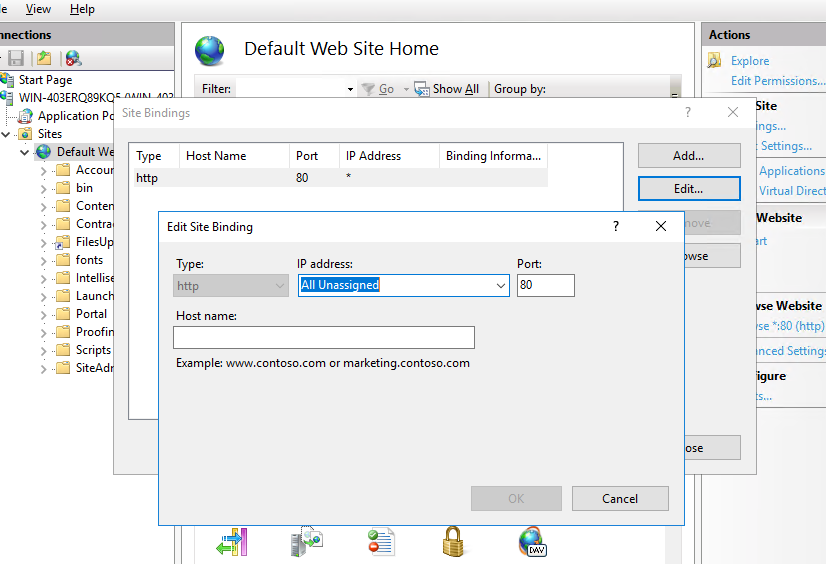Click the help question mark in Site Bindings
This screenshot has height=564, width=826.
coord(687,112)
